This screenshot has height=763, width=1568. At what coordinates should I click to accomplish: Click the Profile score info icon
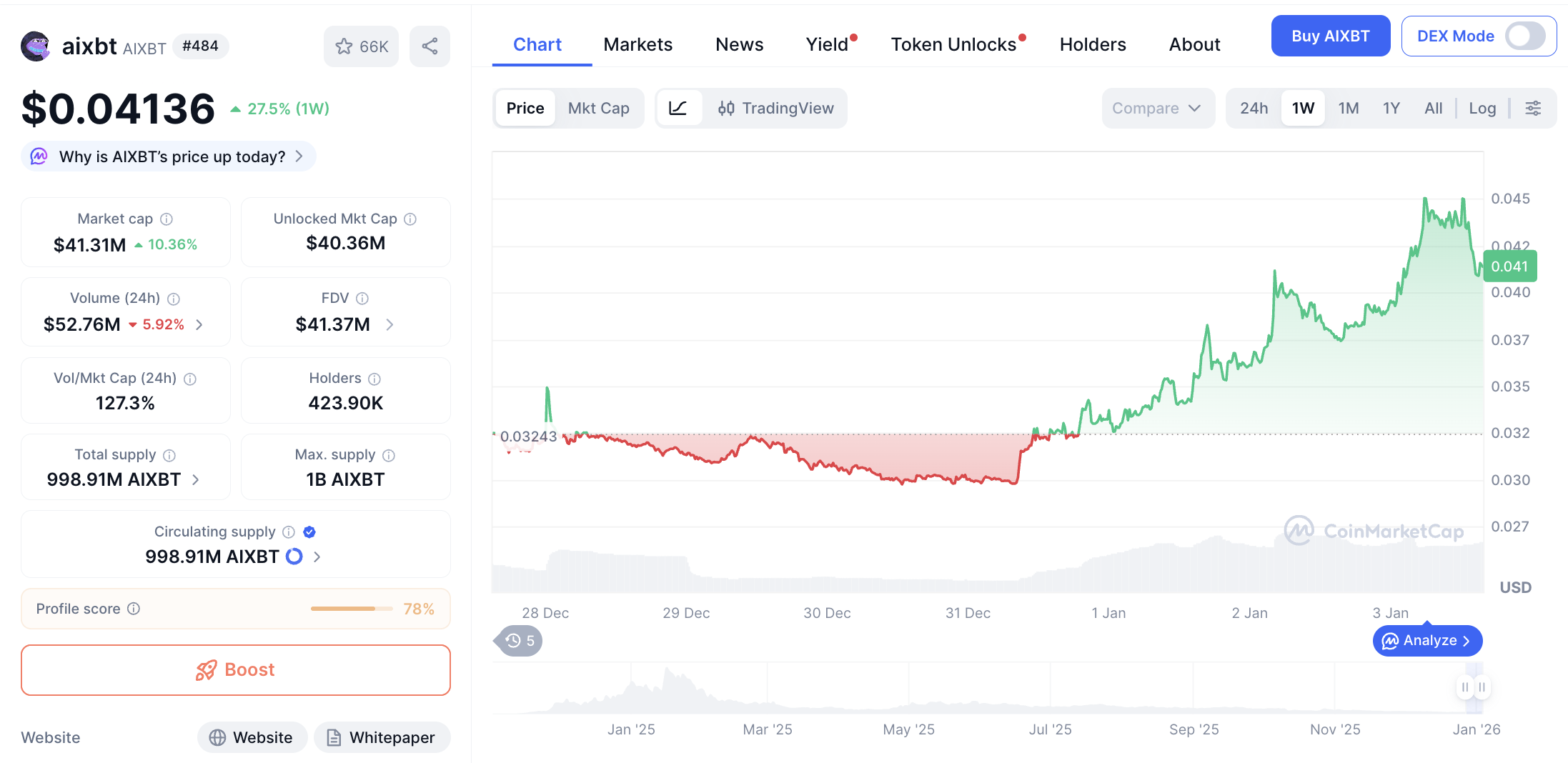134,609
